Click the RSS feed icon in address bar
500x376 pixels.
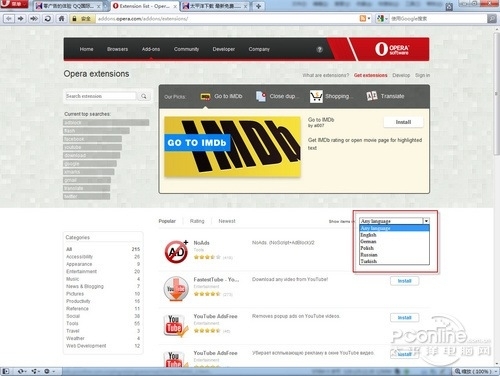(363, 19)
